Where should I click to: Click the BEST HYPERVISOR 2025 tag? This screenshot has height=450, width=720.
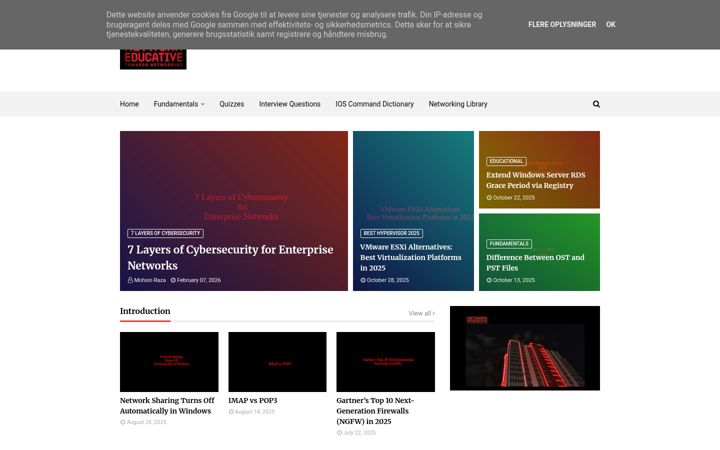391,233
